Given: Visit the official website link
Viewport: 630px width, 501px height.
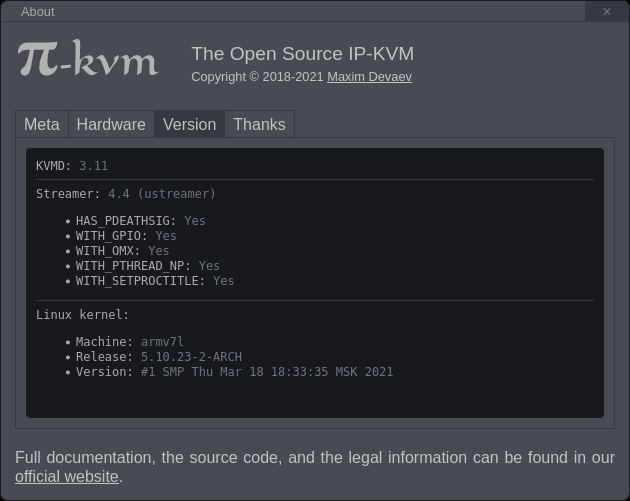Looking at the screenshot, I should tap(67, 476).
